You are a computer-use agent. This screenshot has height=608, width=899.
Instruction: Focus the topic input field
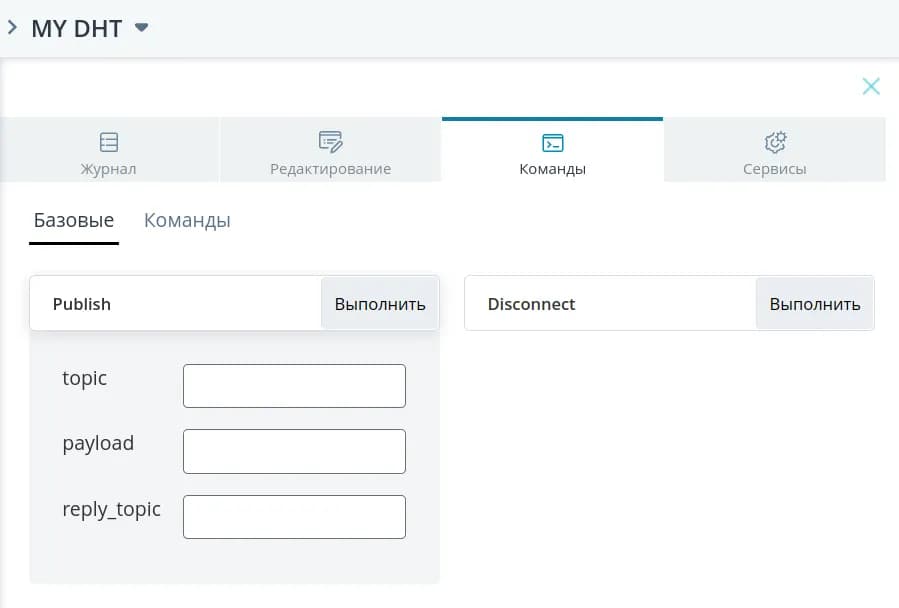pyautogui.click(x=294, y=386)
